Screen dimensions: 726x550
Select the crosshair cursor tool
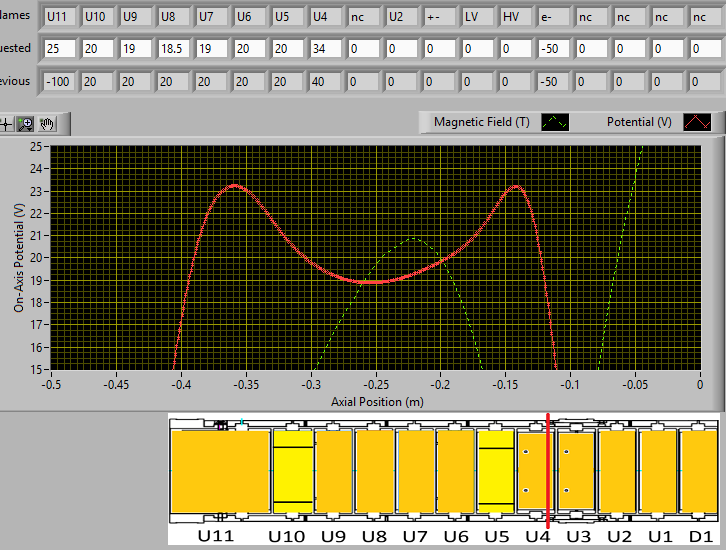coord(6,123)
